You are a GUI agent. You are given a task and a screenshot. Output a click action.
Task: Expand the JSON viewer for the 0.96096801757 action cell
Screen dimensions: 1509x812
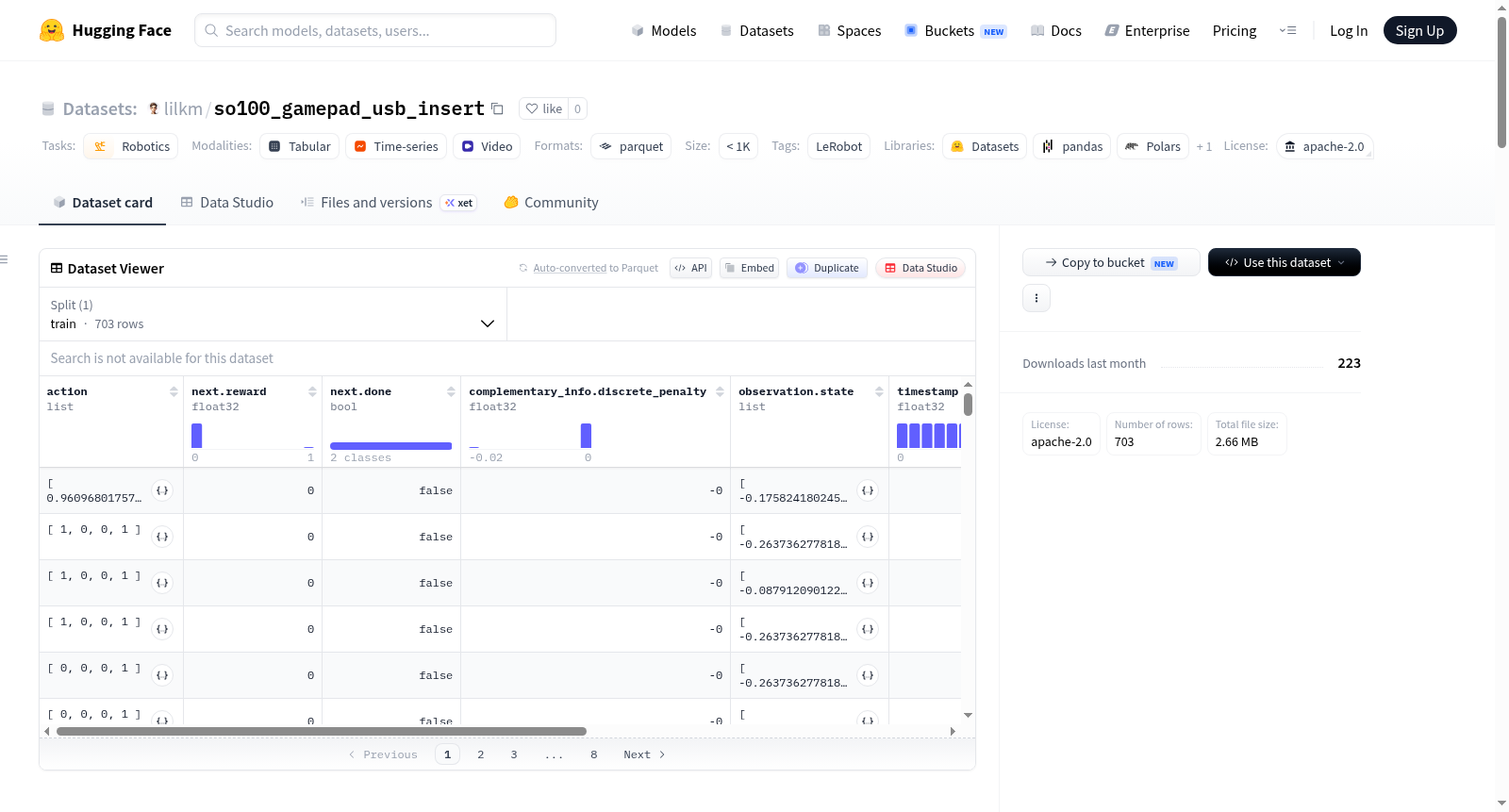coord(162,490)
